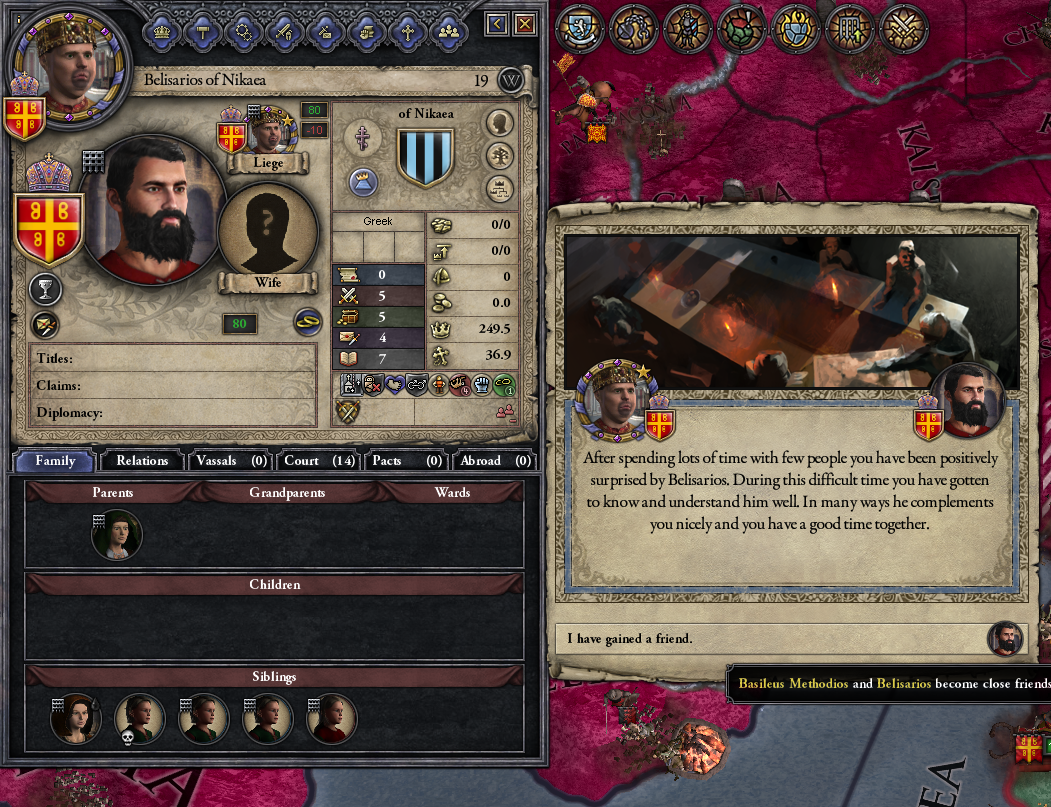
Task: Open the Council hammer icon tab
Action: (202, 31)
